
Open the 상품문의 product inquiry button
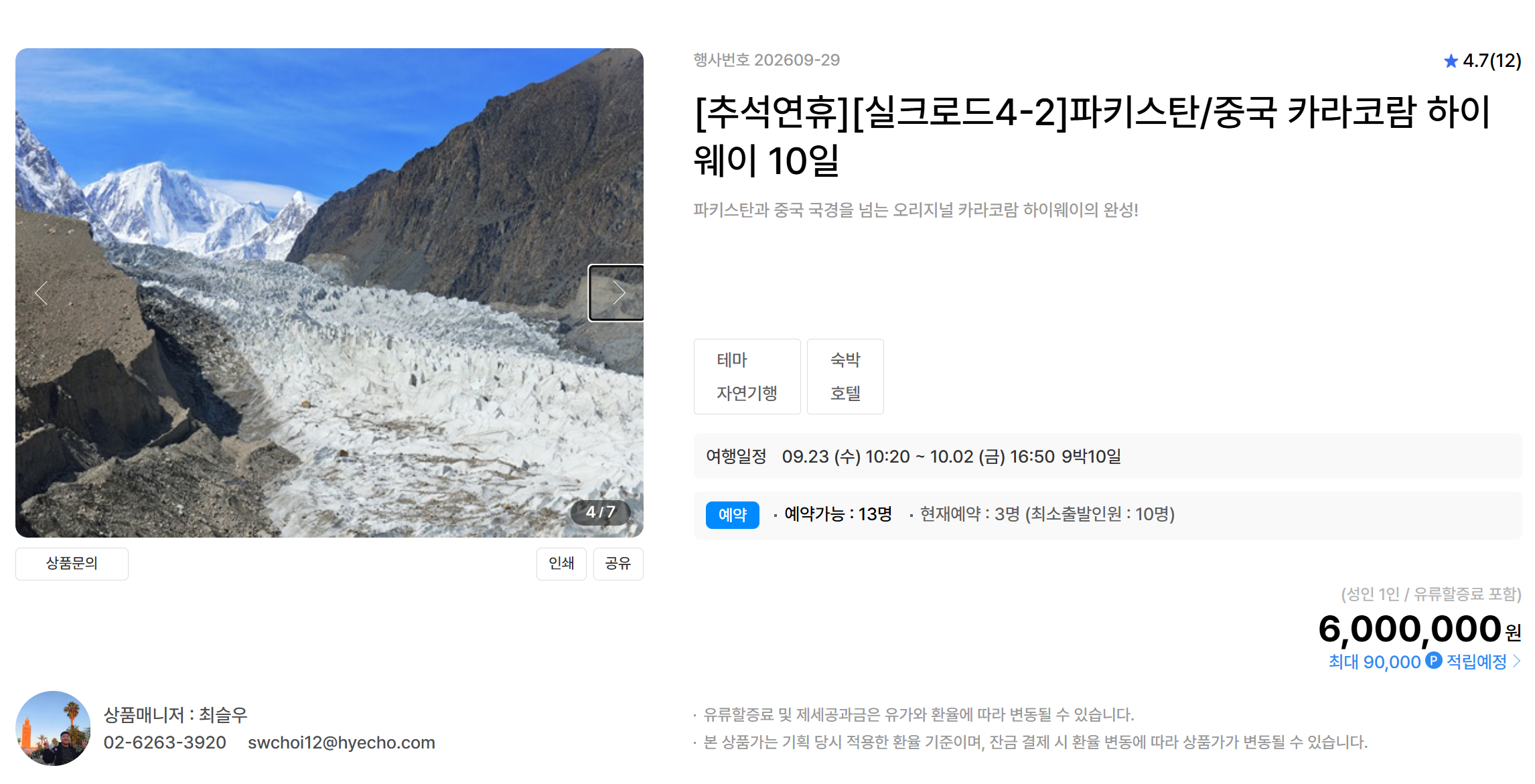point(72,564)
